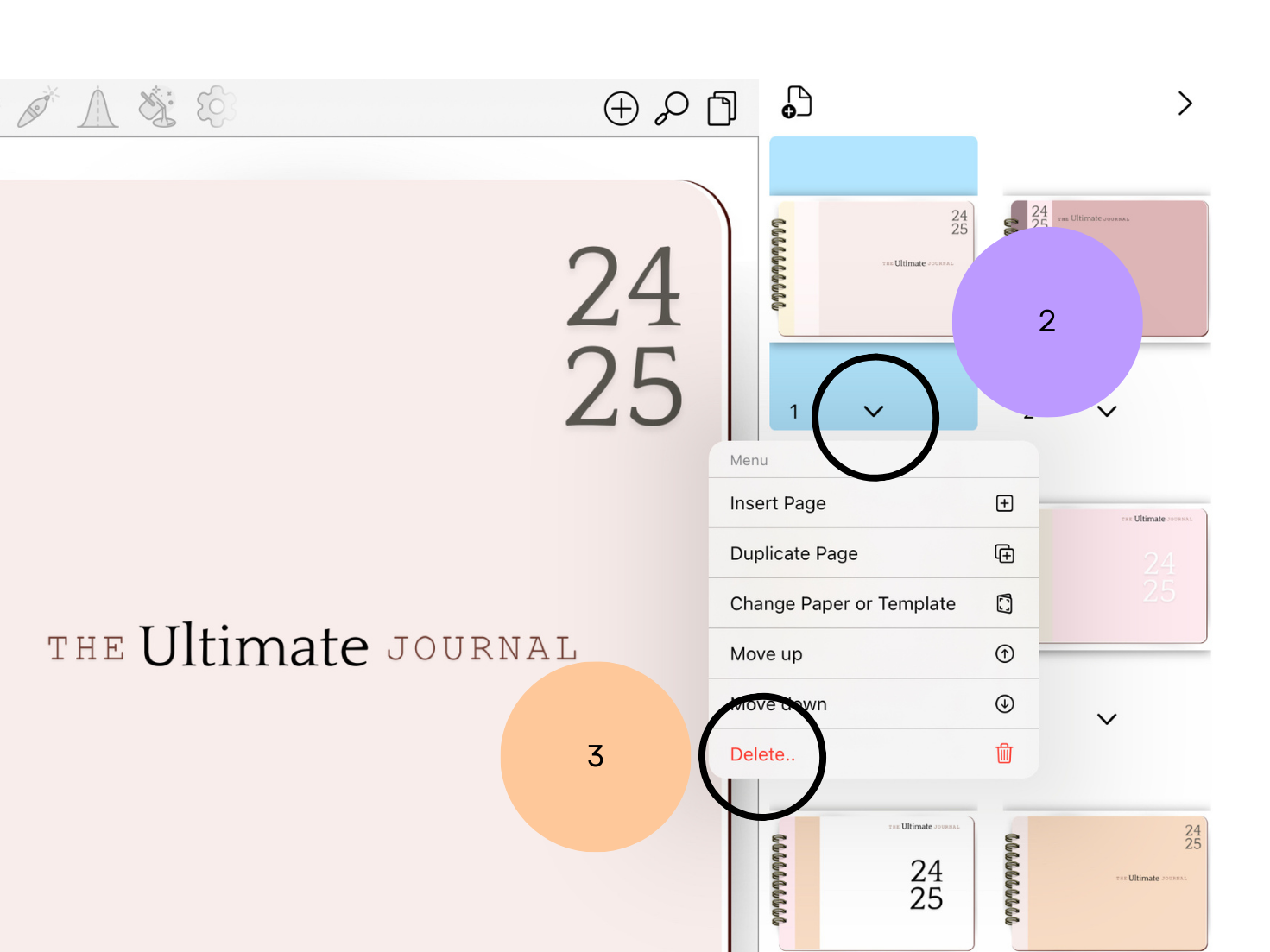Expand the chevron under page 1 thumbnail
Screen dimensions: 1270x952
(874, 412)
